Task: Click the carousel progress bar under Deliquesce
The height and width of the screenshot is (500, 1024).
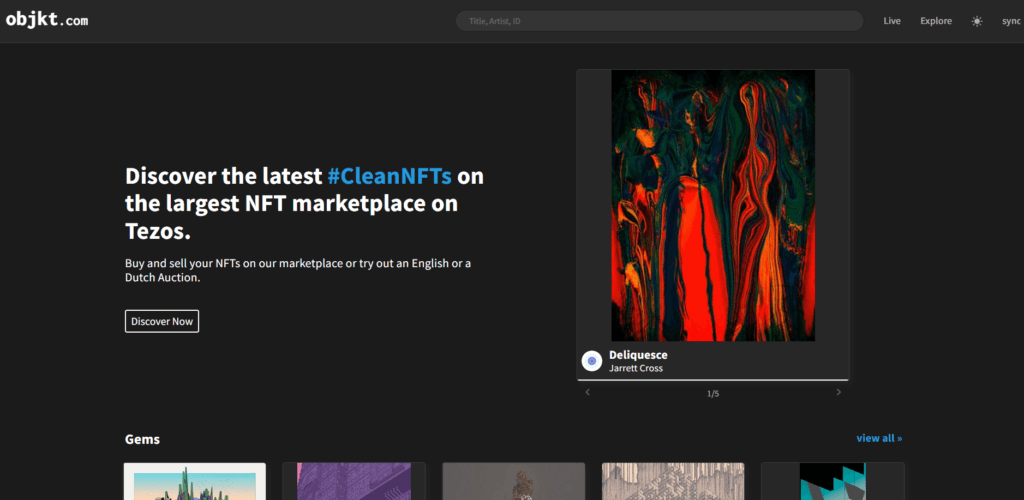Action: pyautogui.click(x=712, y=379)
